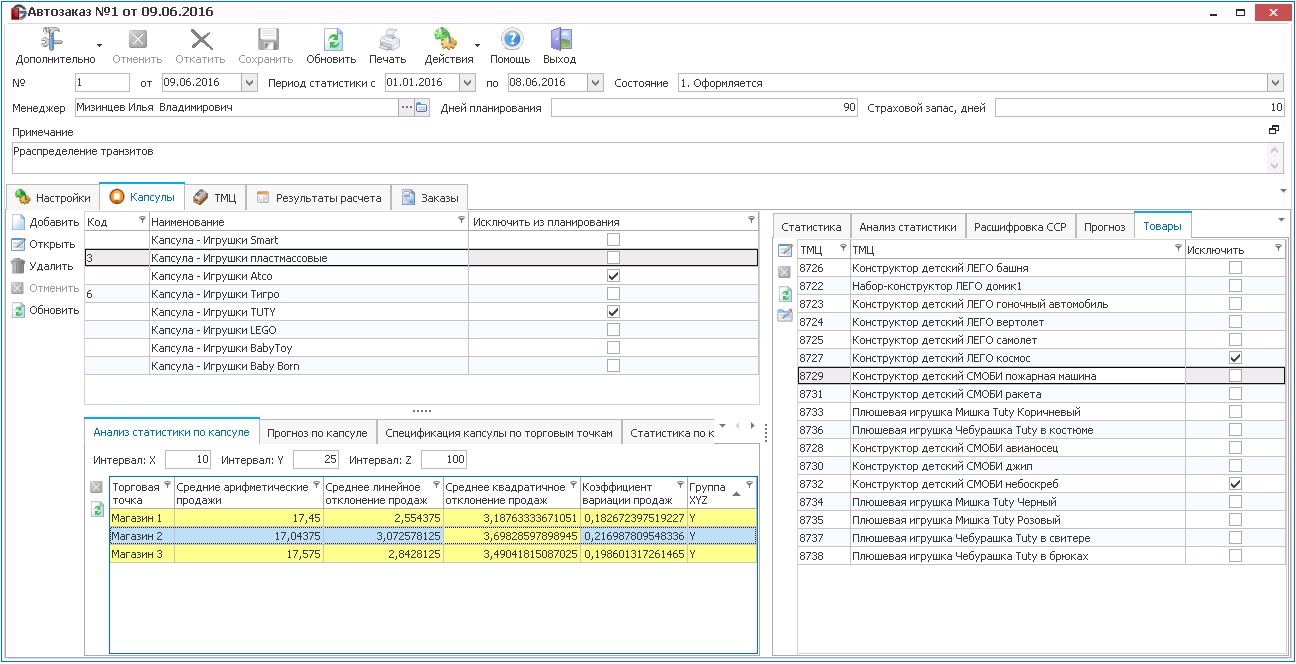Click the Страховой запас, дней field

1138,108
